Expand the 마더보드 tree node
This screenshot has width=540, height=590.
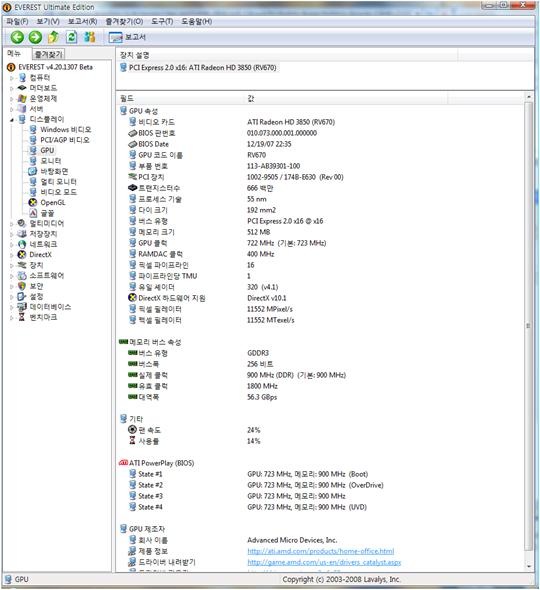[12, 88]
